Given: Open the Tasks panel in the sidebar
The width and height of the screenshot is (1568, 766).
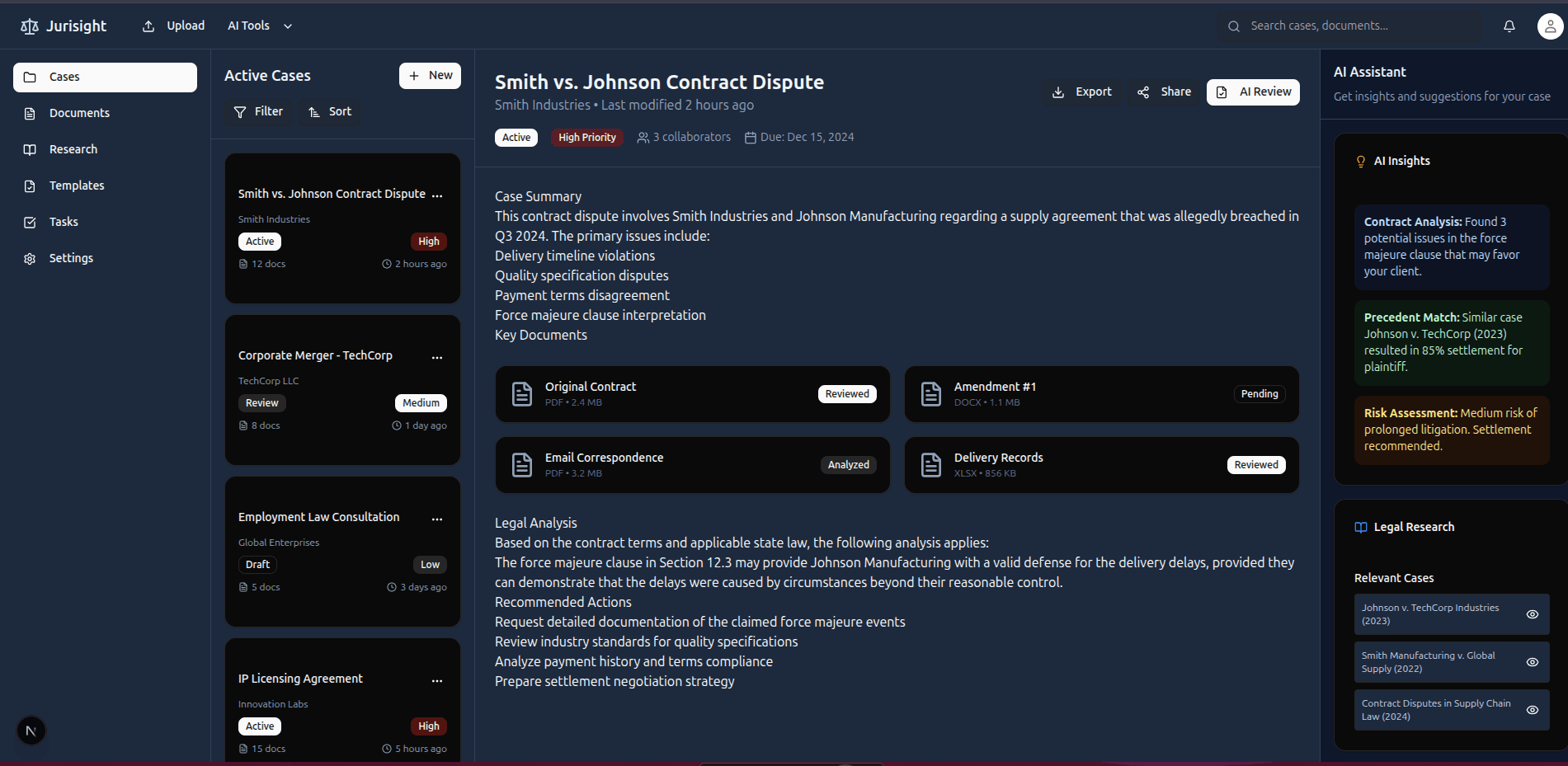Looking at the screenshot, I should [62, 222].
